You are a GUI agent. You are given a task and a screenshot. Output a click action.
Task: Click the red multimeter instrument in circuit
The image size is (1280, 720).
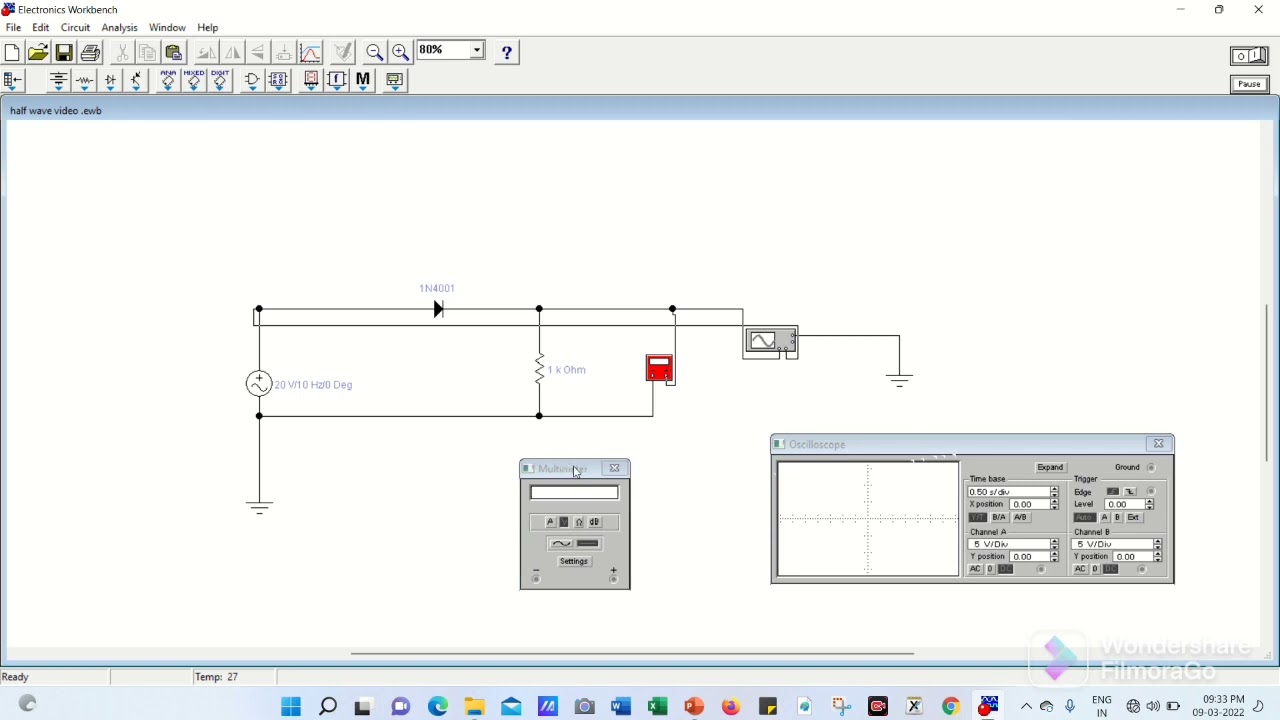coord(660,369)
